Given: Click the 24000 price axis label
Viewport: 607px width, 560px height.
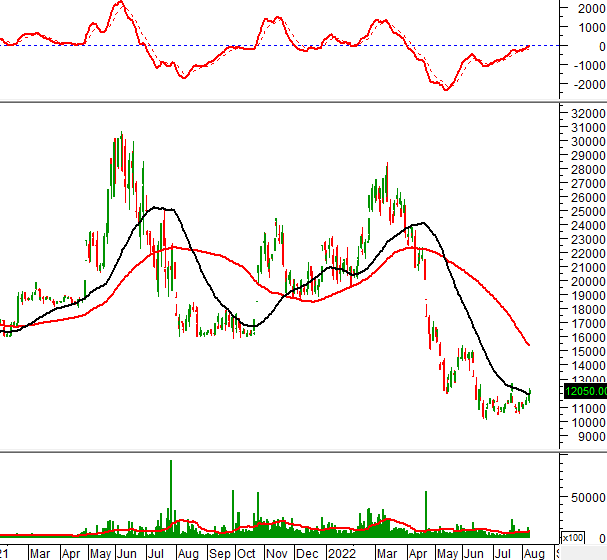Looking at the screenshot, I should 588,225.
